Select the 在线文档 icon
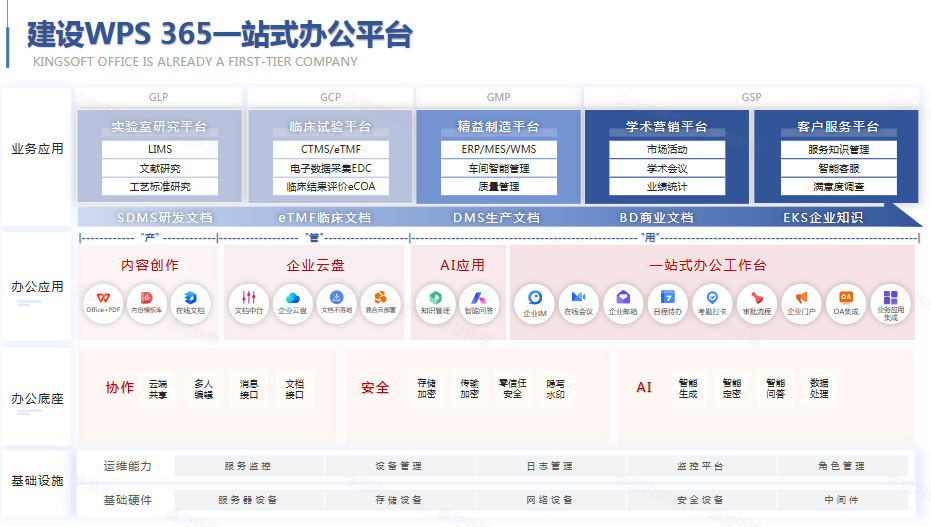Viewport: 931px width, 527px height. click(190, 303)
